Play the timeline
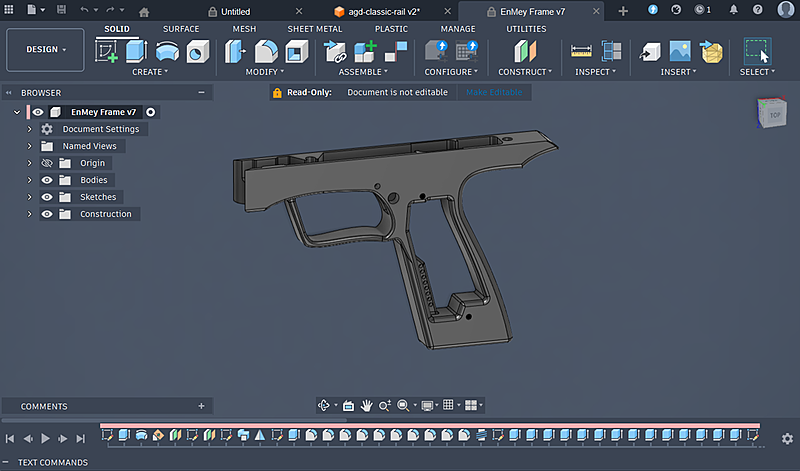The width and height of the screenshot is (800, 471). tap(45, 438)
